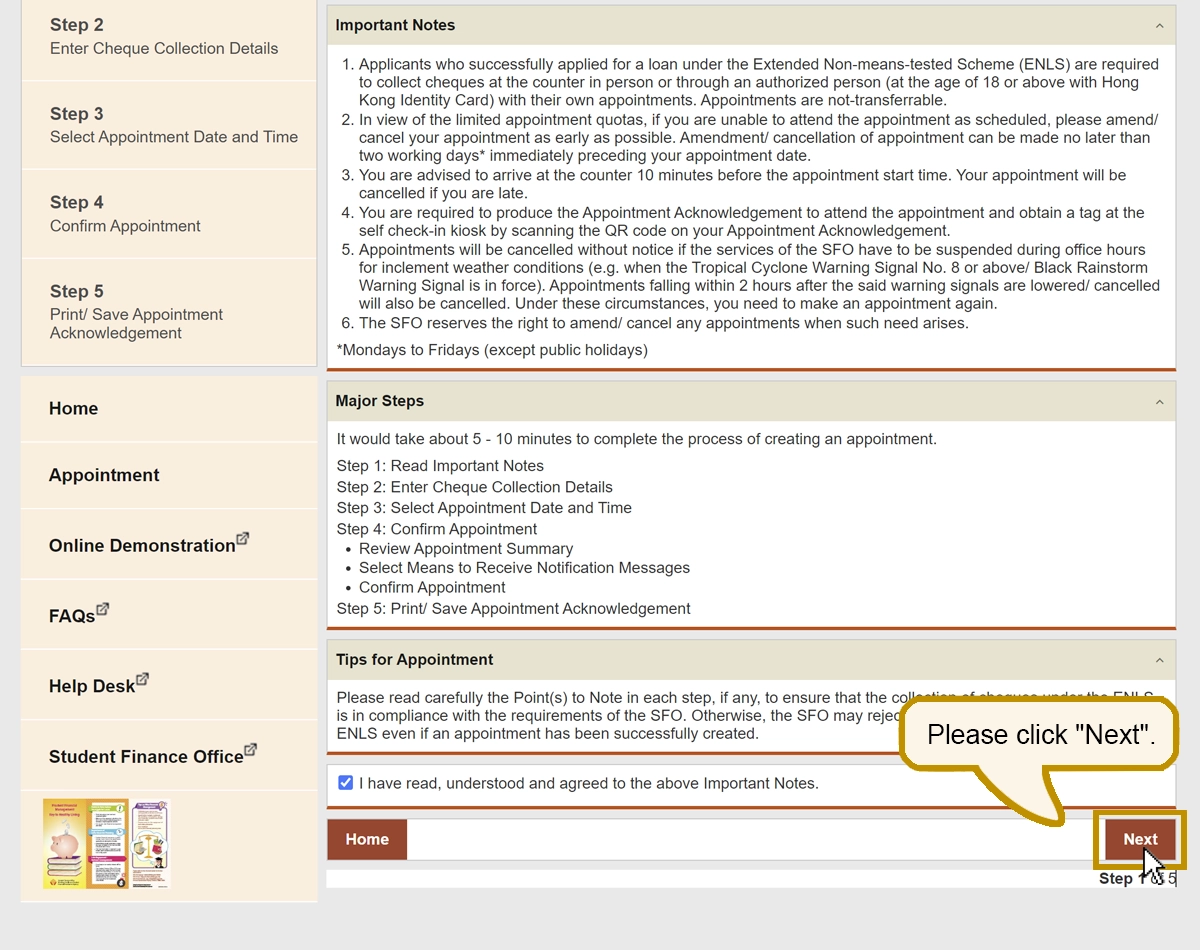Click the Next button

[x=1140, y=840]
